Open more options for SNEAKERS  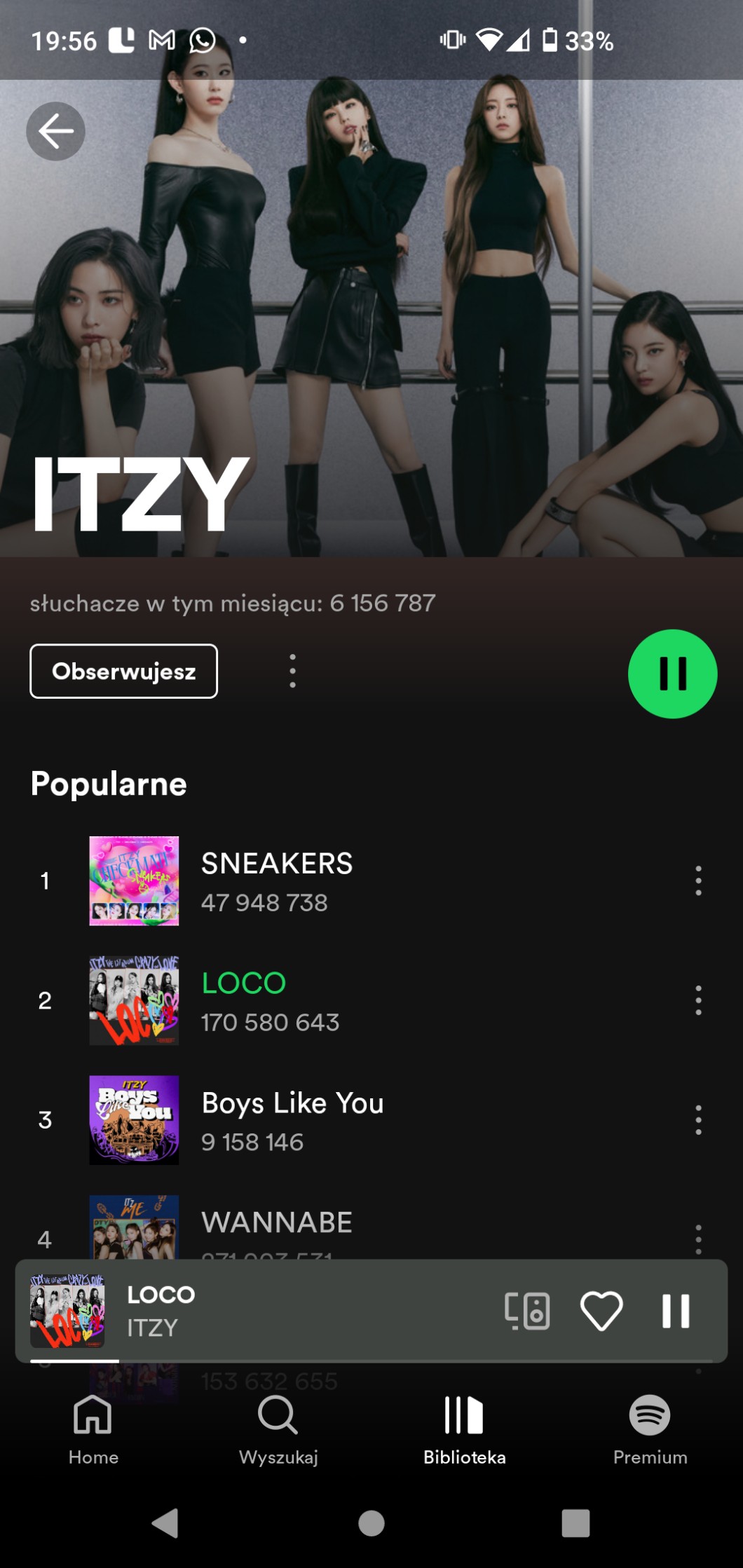[x=698, y=880]
